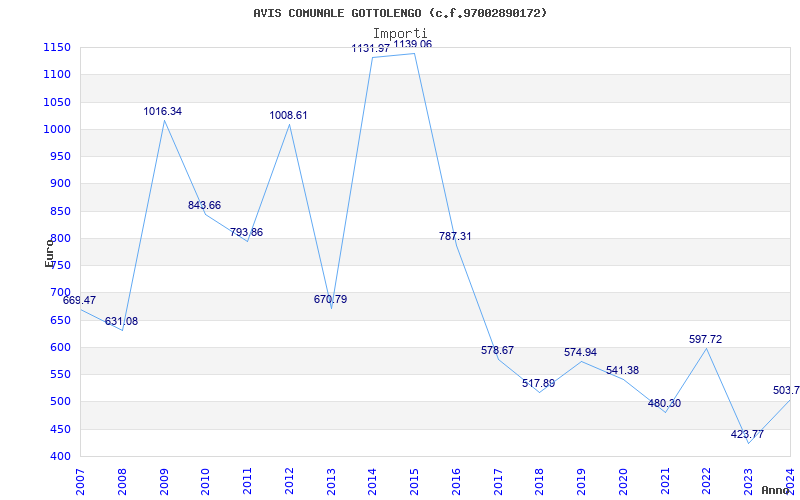Viewport: 800px width, 500px height.
Task: Select the 450 y-axis tick label
Action: point(60,430)
